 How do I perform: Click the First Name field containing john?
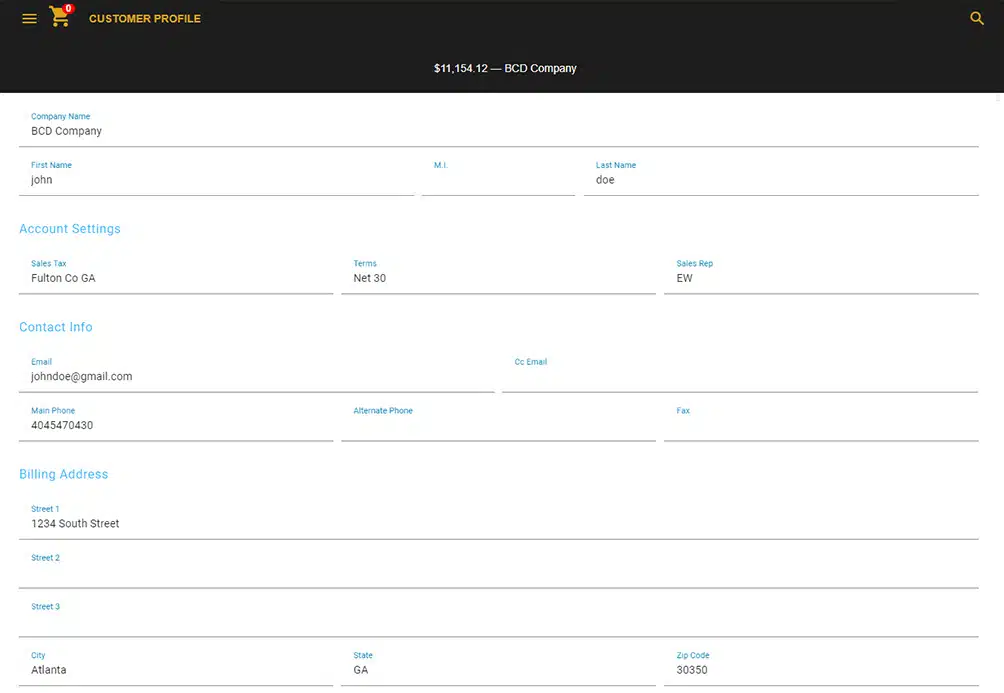tap(216, 180)
